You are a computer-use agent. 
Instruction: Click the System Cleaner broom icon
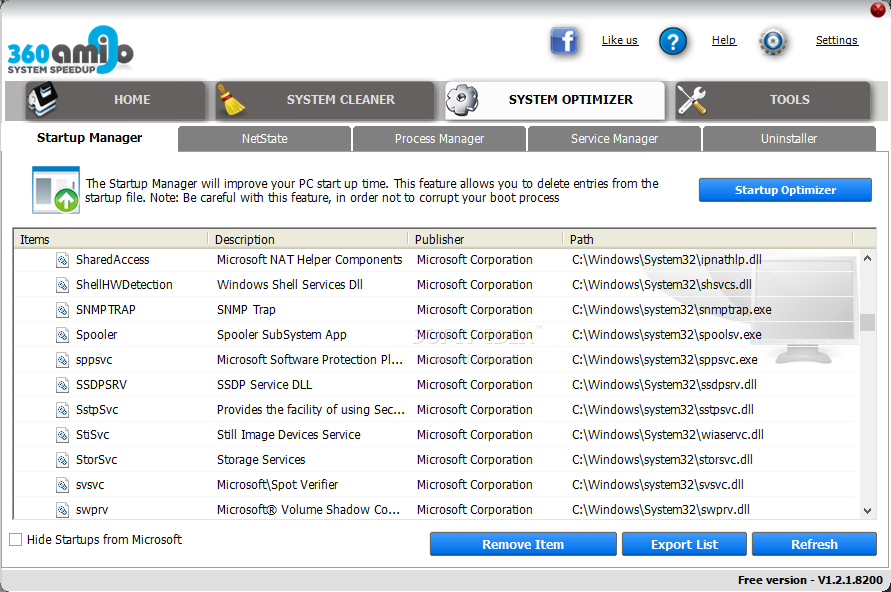tap(231, 99)
